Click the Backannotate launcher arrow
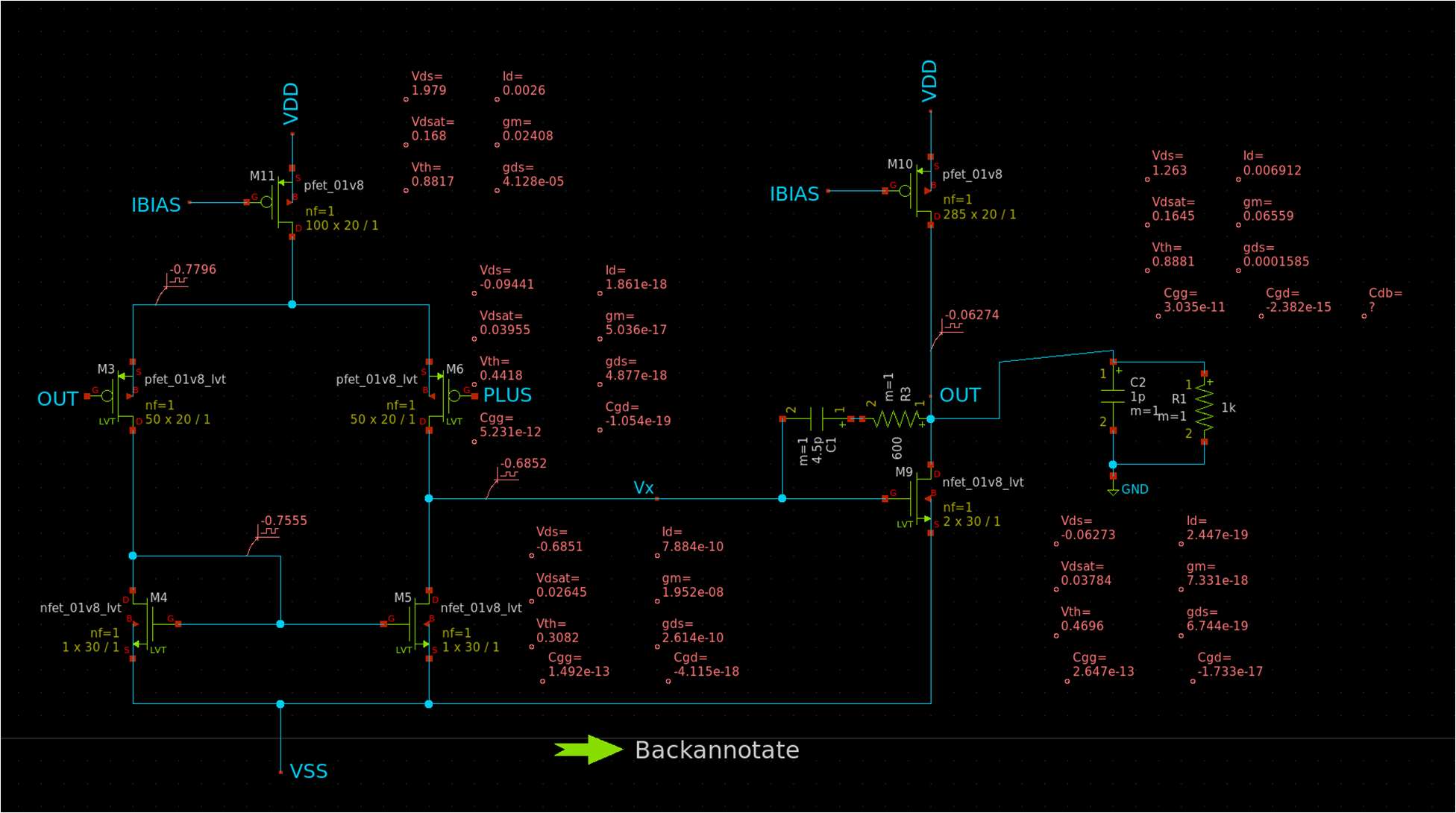The height and width of the screenshot is (813, 1456). pos(589,750)
